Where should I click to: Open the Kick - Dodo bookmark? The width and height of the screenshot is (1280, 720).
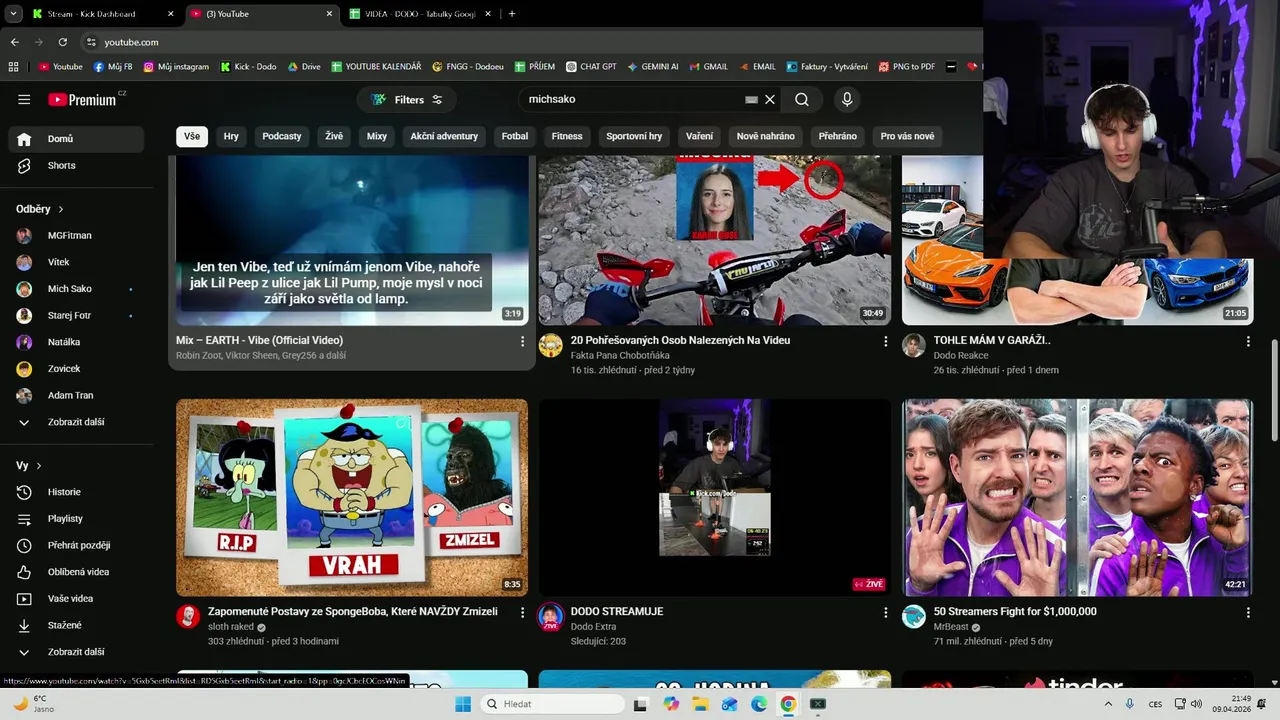click(248, 67)
